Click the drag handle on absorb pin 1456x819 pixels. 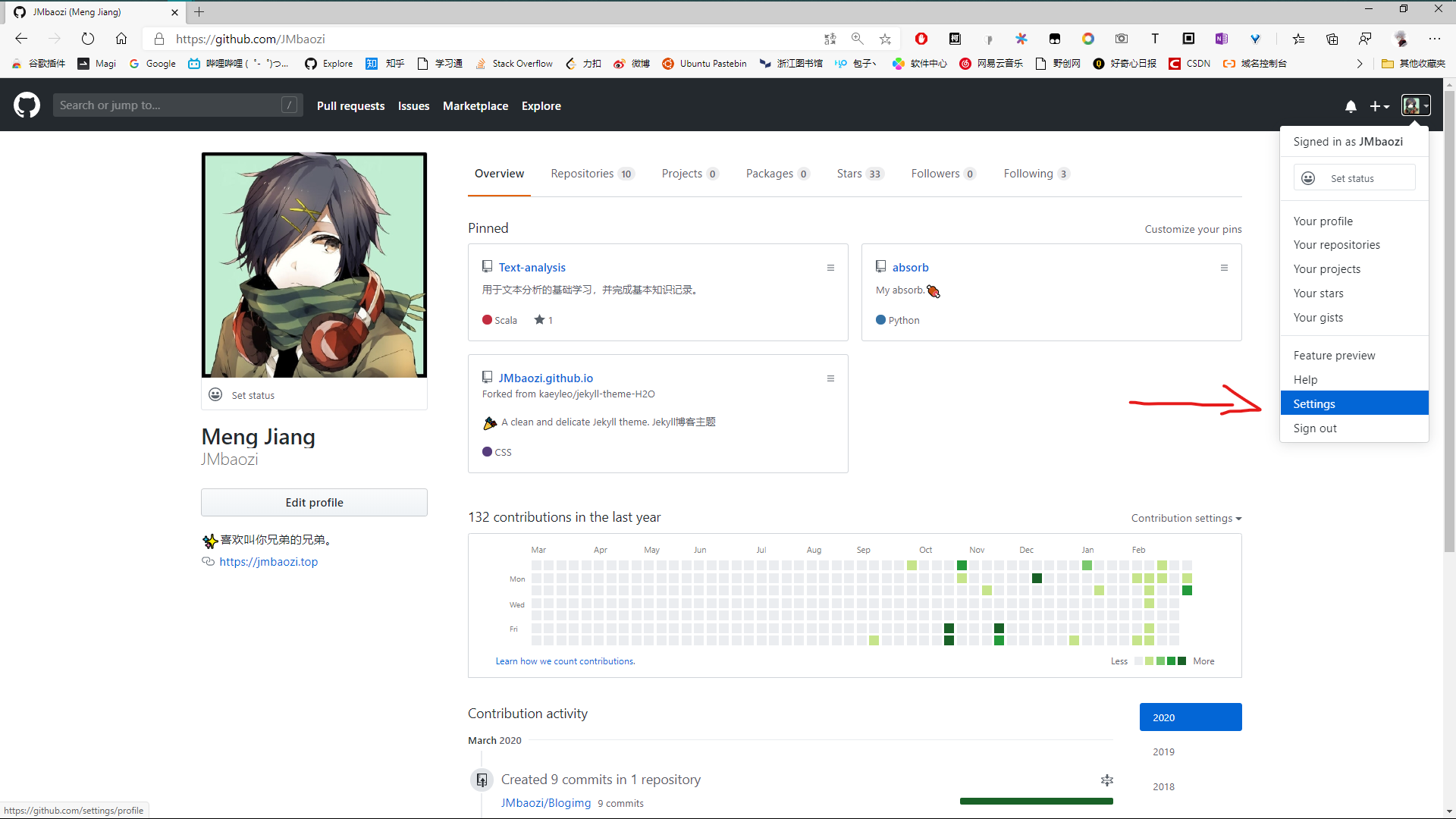coord(1224,268)
